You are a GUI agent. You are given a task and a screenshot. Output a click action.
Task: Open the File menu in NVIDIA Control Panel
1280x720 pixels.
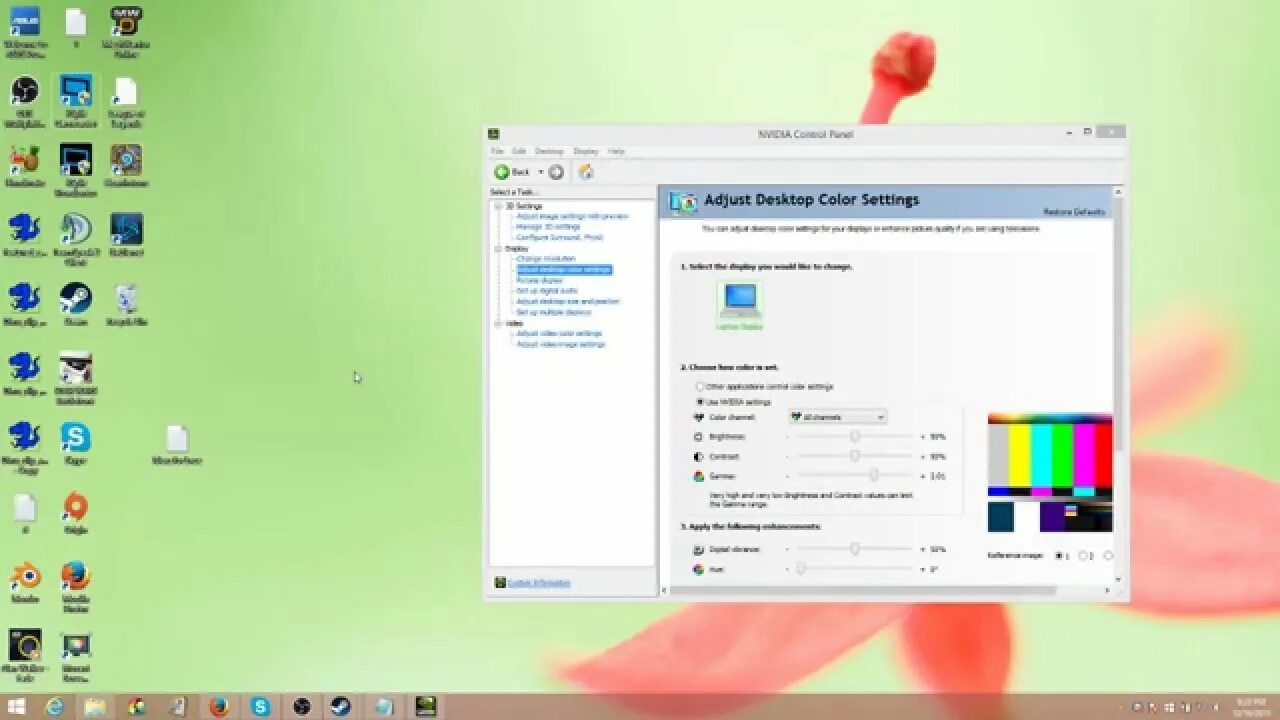coord(497,151)
